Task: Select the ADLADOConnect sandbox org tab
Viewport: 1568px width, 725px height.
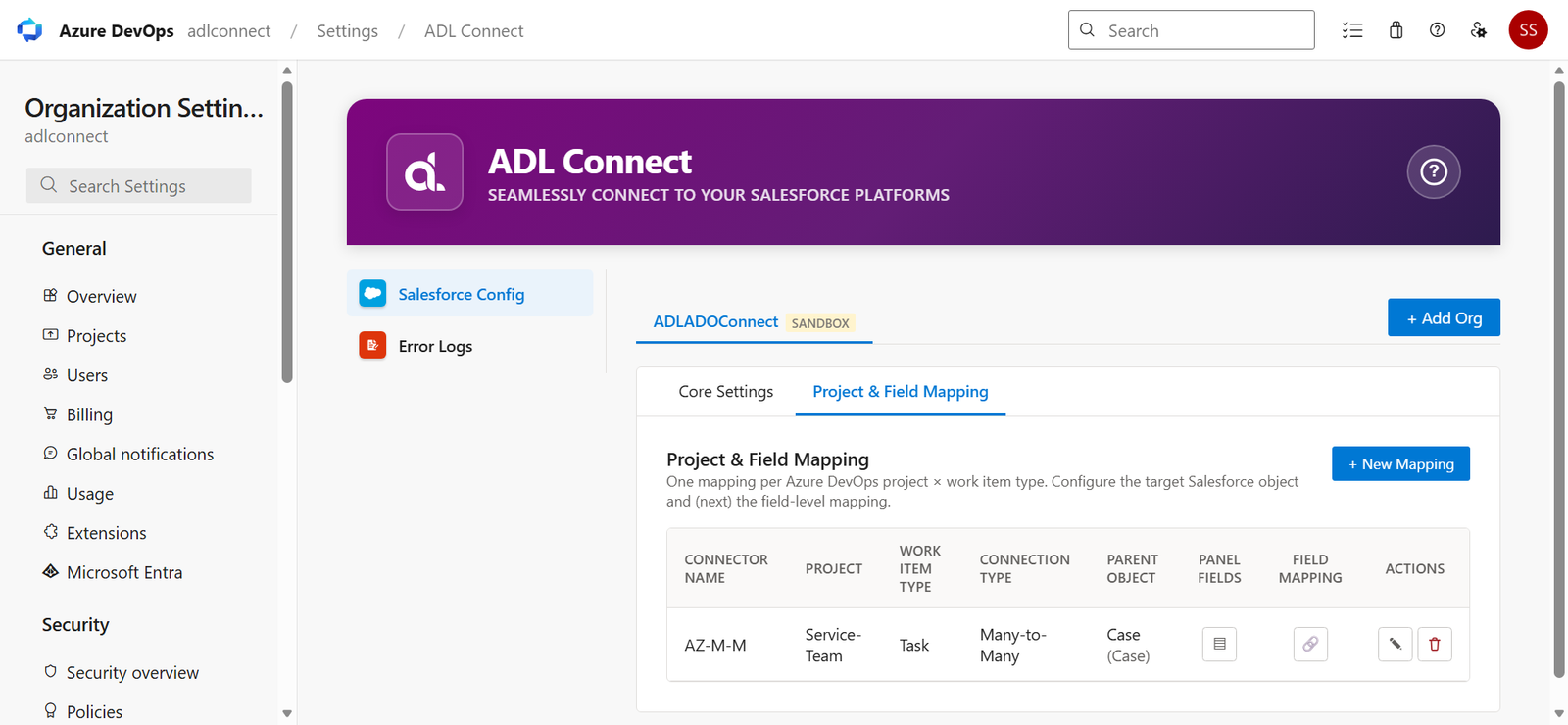Action: tap(754, 322)
